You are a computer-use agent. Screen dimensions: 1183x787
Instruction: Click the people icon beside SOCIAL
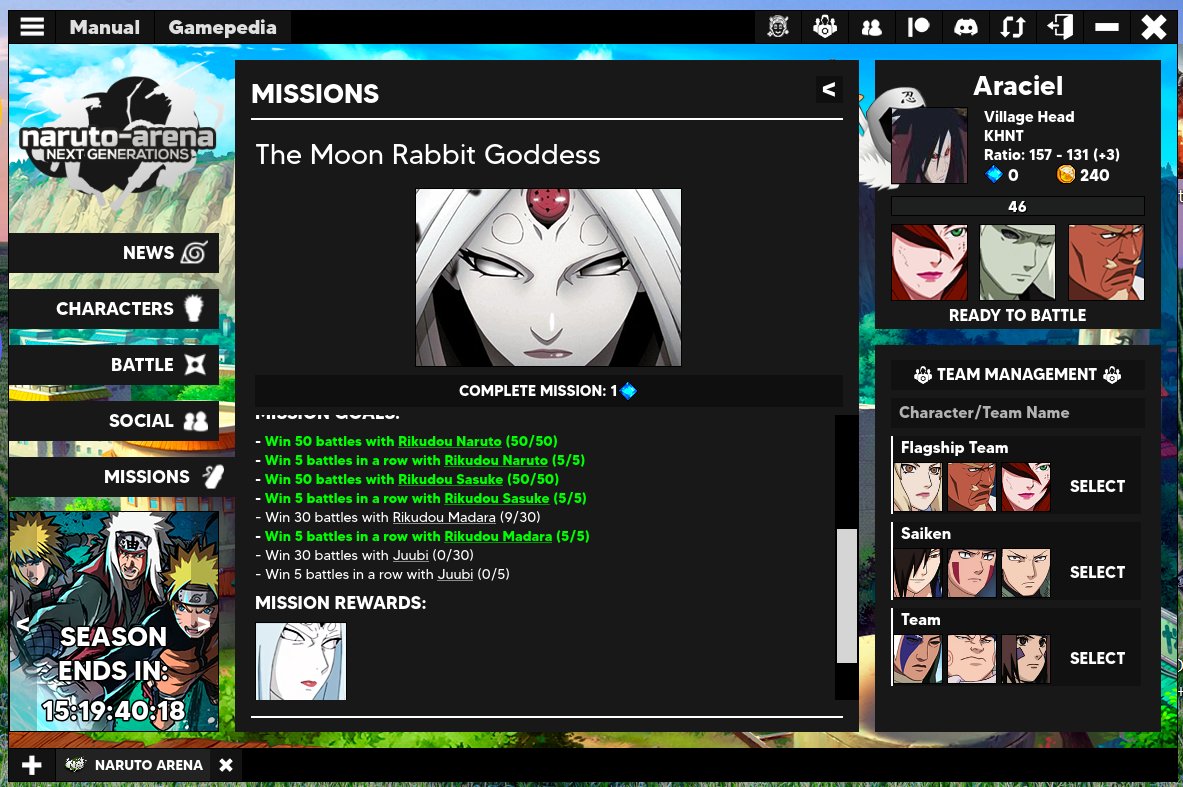pyautogui.click(x=195, y=421)
